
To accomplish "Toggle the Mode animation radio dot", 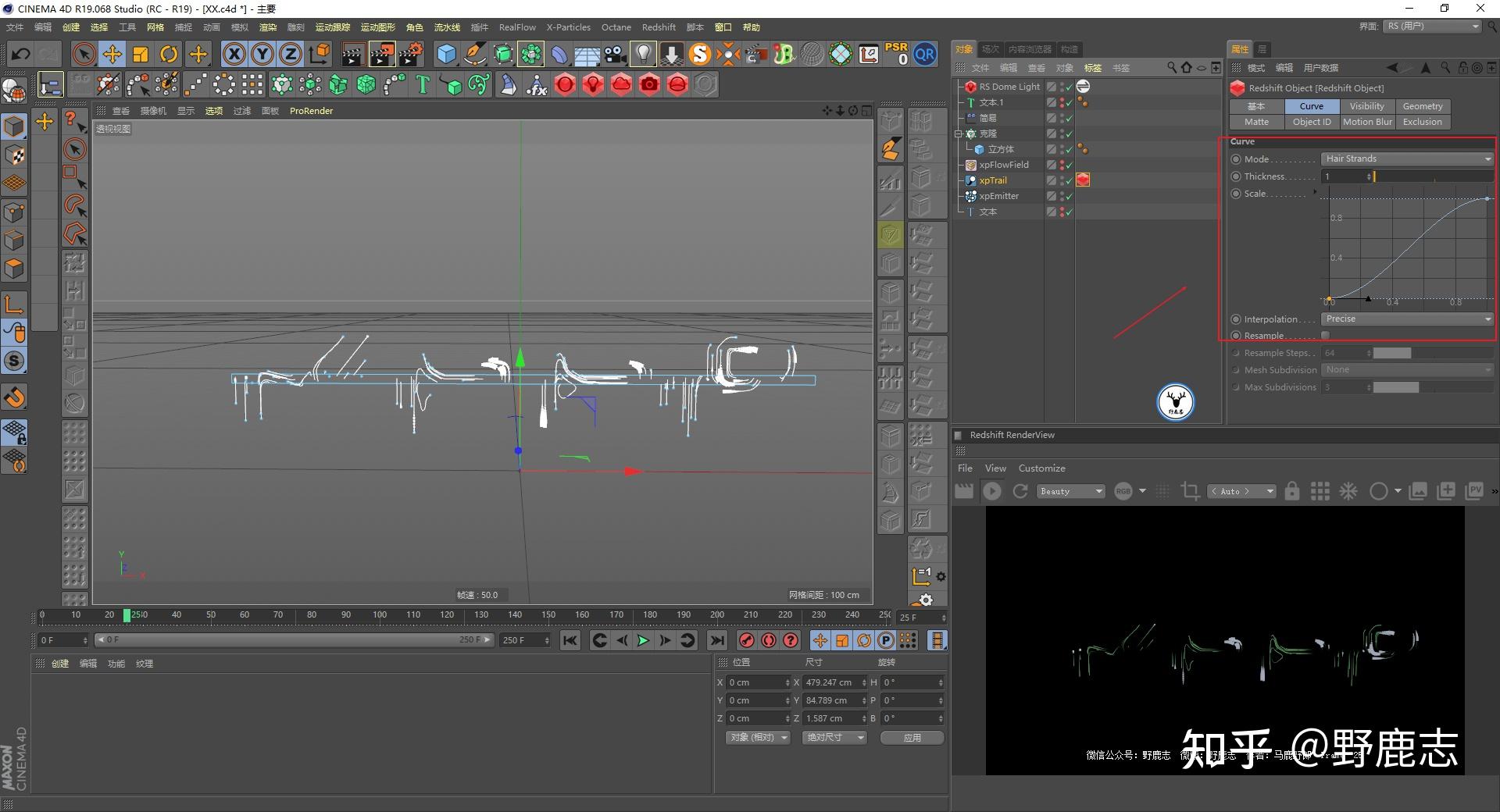I will pos(1236,159).
